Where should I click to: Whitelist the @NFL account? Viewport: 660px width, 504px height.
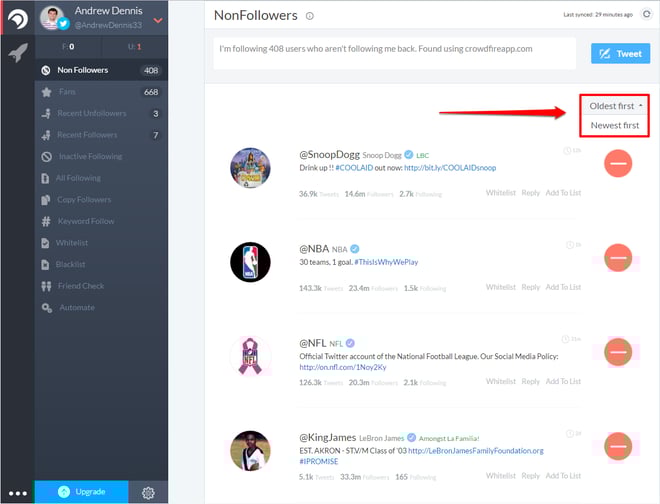[x=500, y=381]
